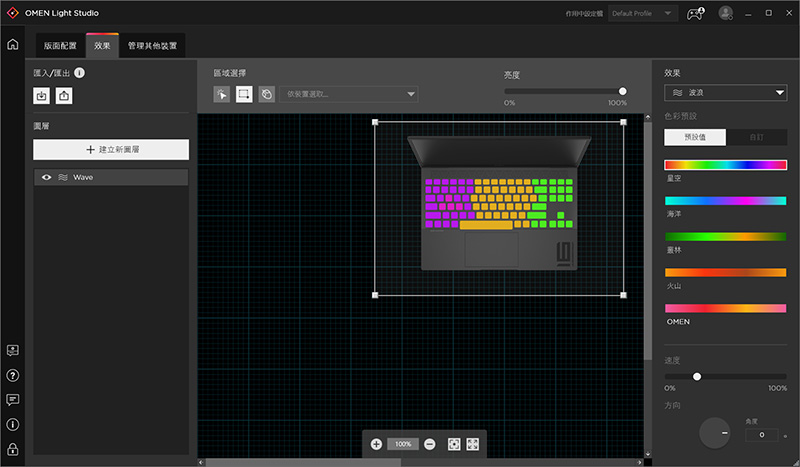
Task: Click the angle value input field
Action: pyautogui.click(x=762, y=435)
